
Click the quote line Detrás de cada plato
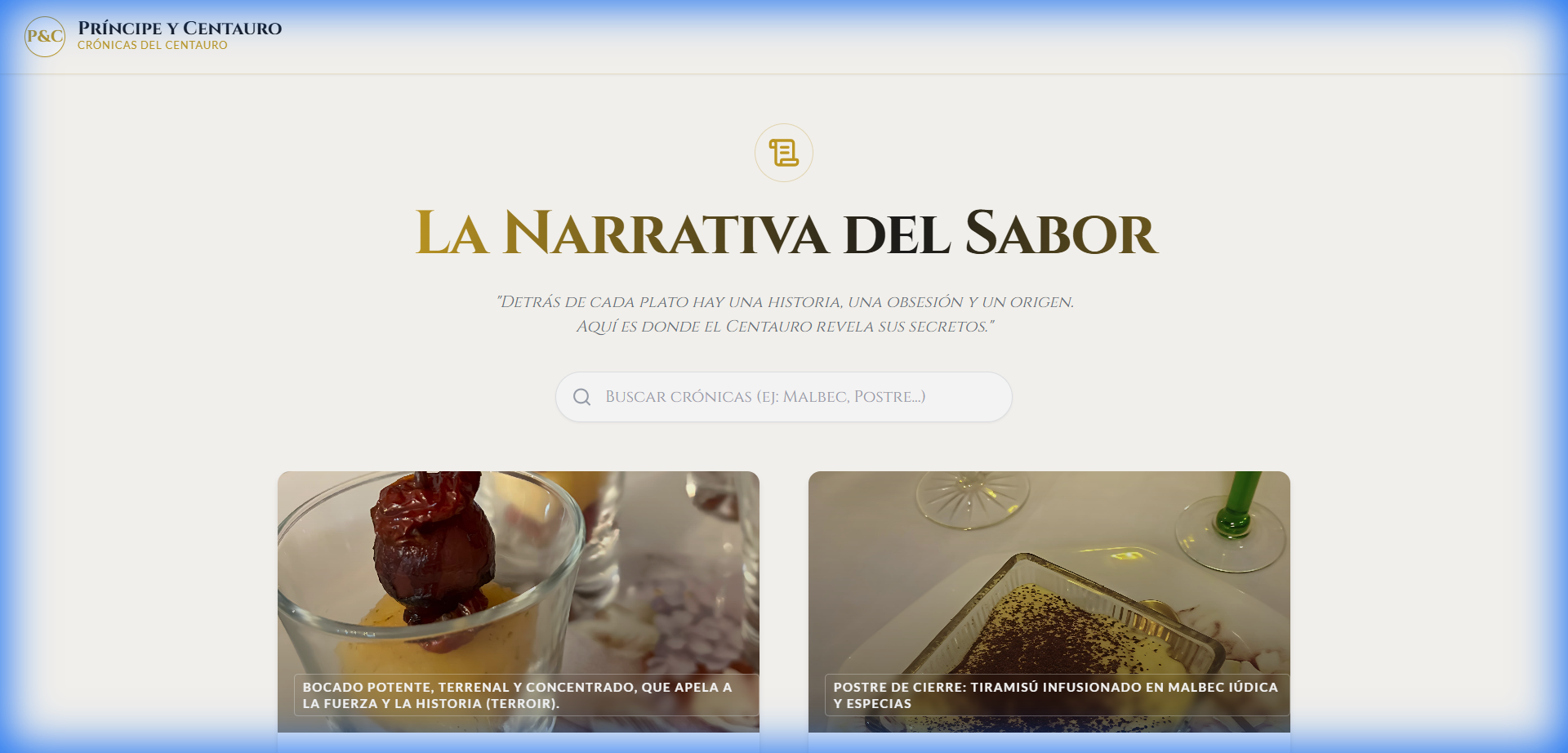coord(785,302)
